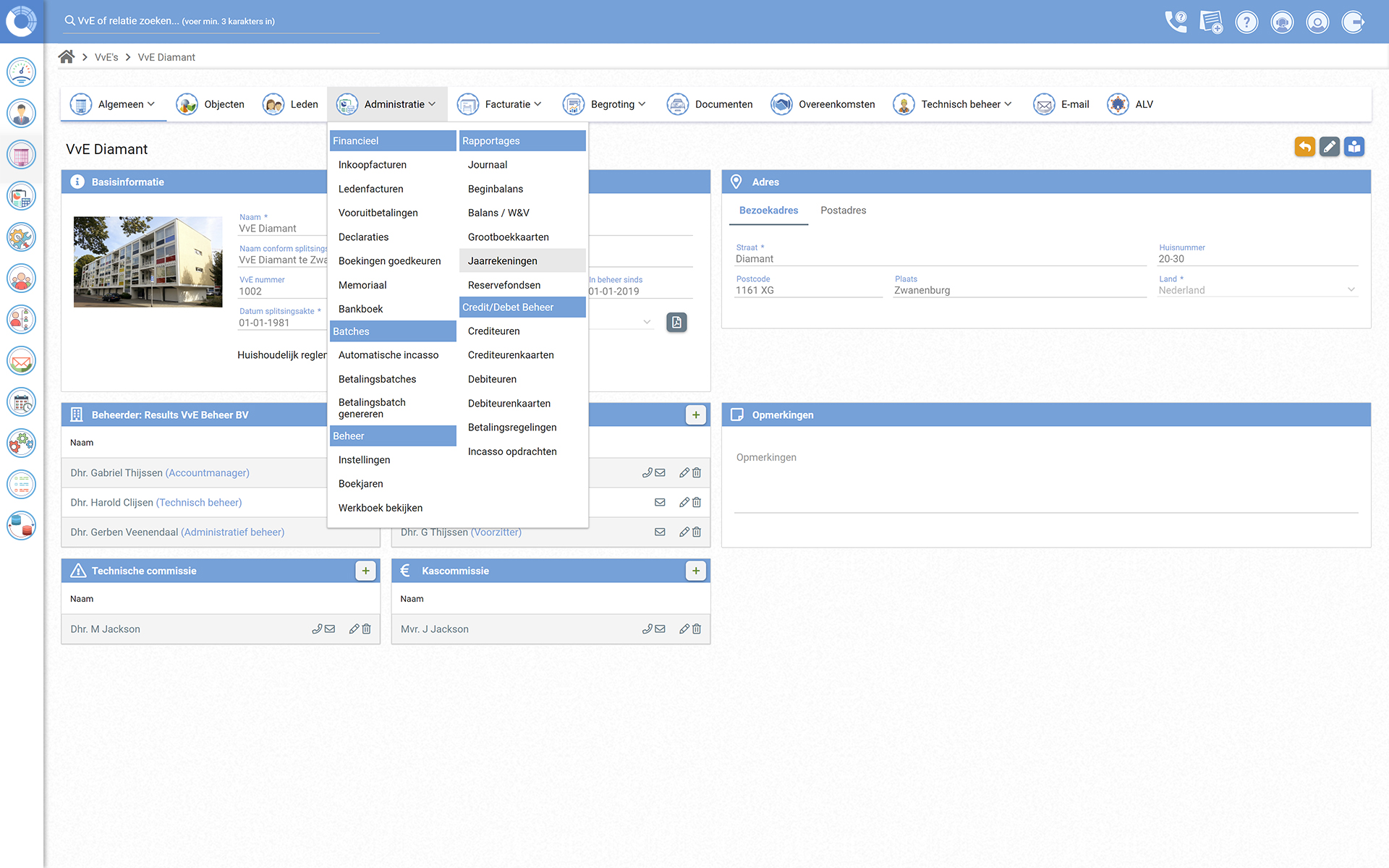Open the Land dropdown in the Adres panel
The width and height of the screenshot is (1389, 868).
coord(1350,289)
